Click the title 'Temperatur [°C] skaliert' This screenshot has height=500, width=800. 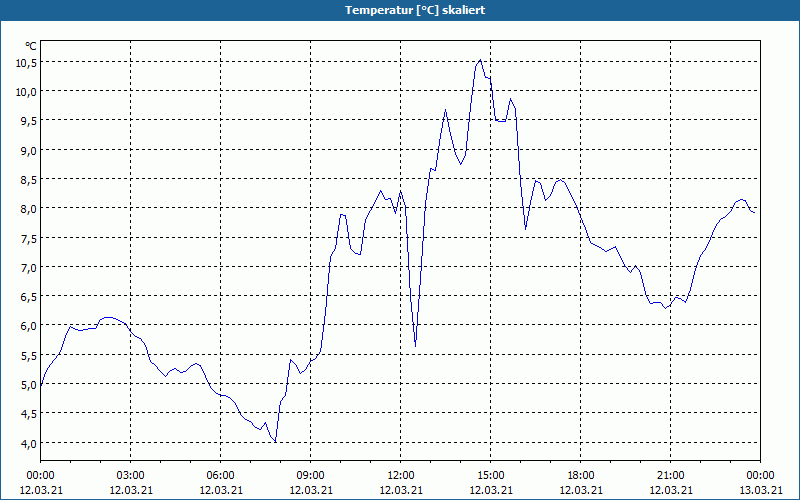pyautogui.click(x=415, y=10)
